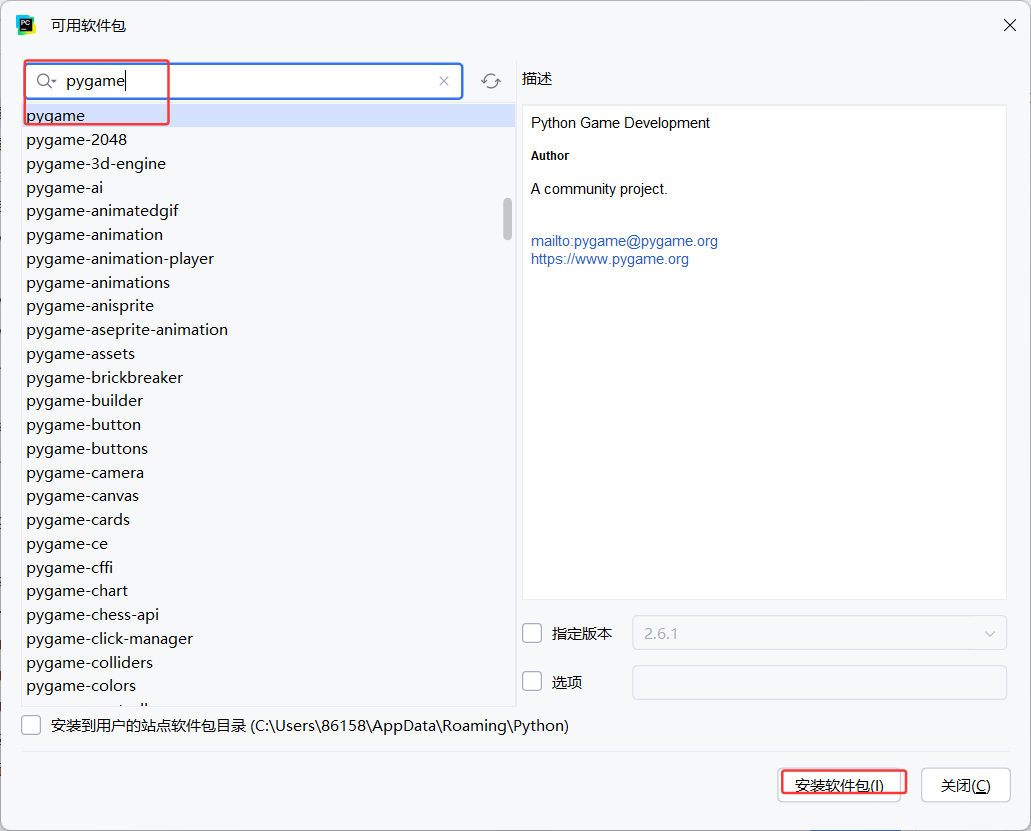The width and height of the screenshot is (1031, 831).
Task: Select pygame-anisprite package
Action: pyautogui.click(x=268, y=306)
